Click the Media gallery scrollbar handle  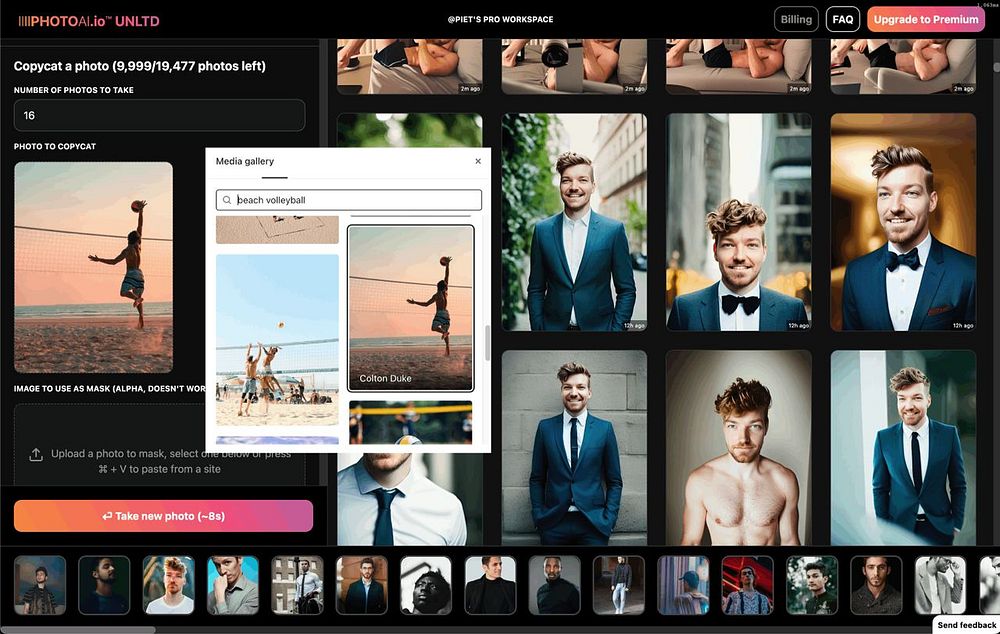tap(487, 343)
